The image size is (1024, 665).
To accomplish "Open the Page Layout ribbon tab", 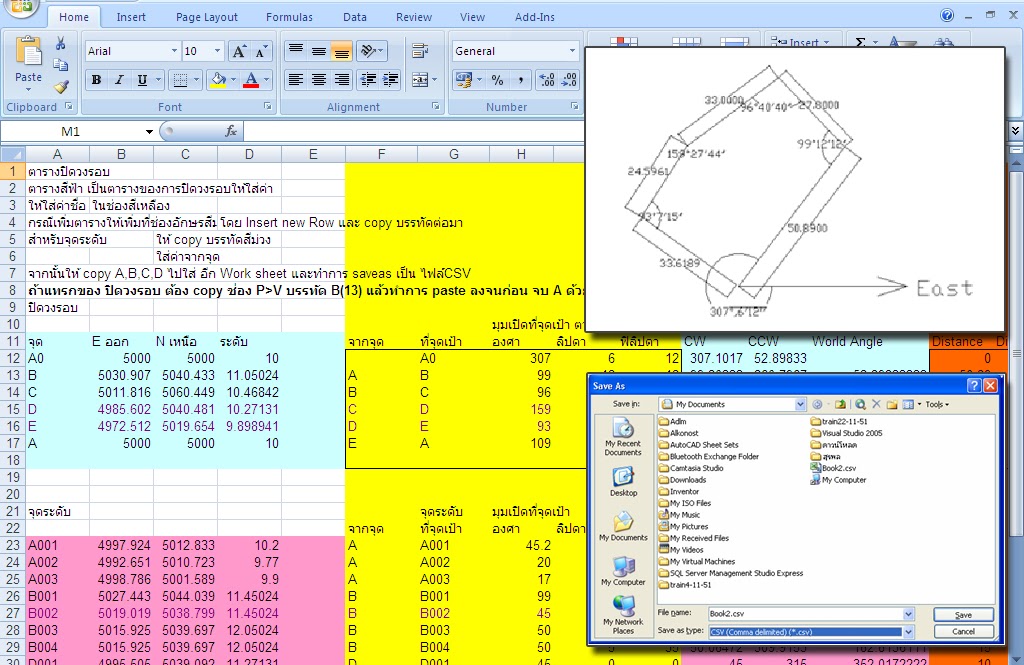I will click(x=206, y=17).
